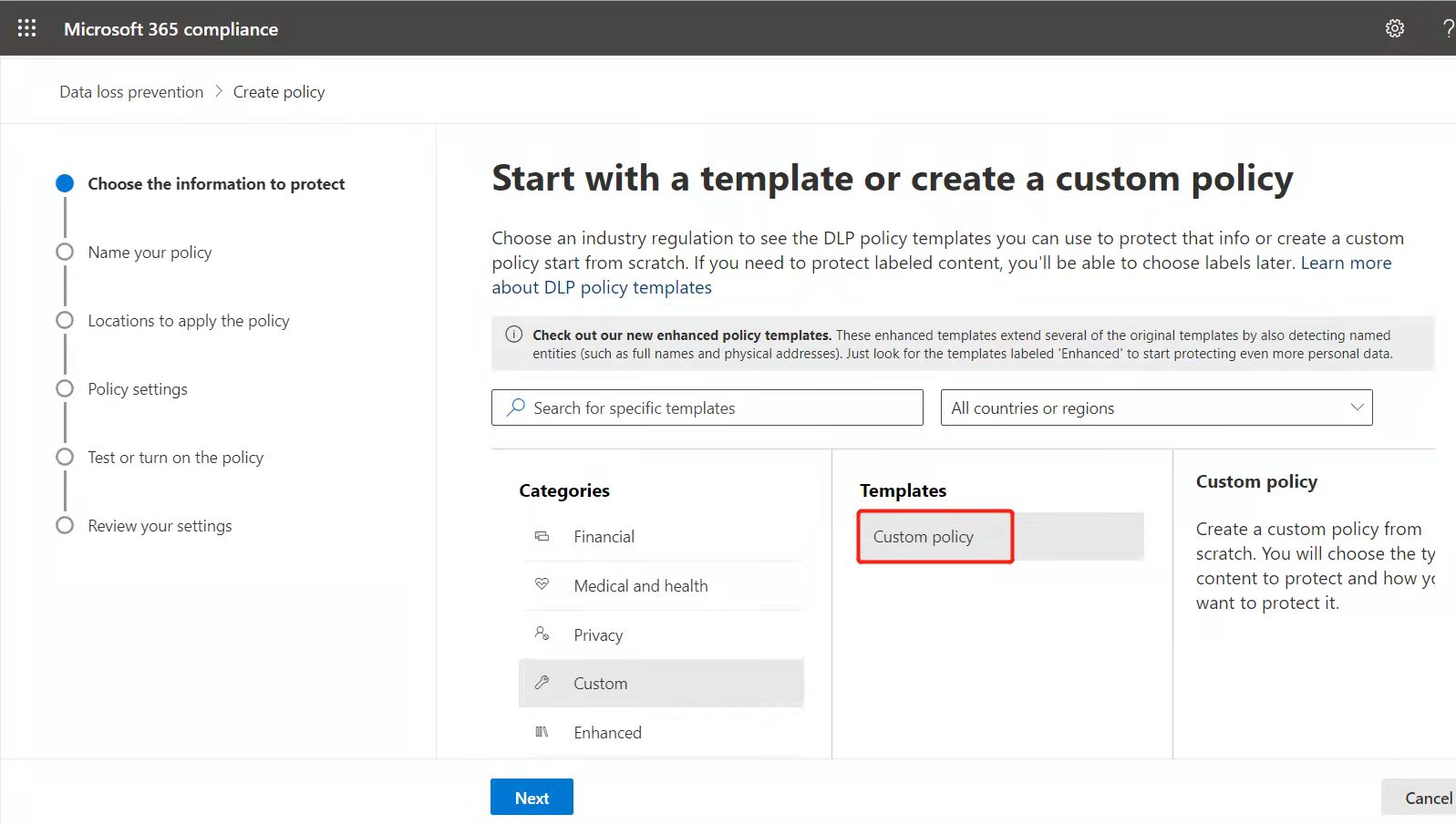This screenshot has height=825, width=1456.
Task: Click the Enhanced library icon
Action: pos(542,731)
